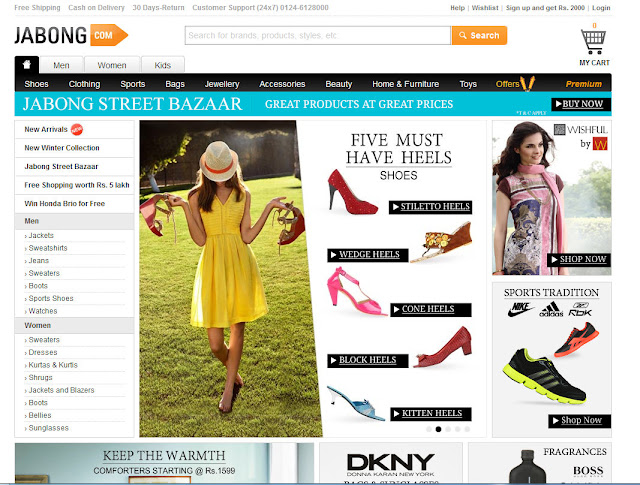Click the brown wedge heel shoe image

(441, 242)
